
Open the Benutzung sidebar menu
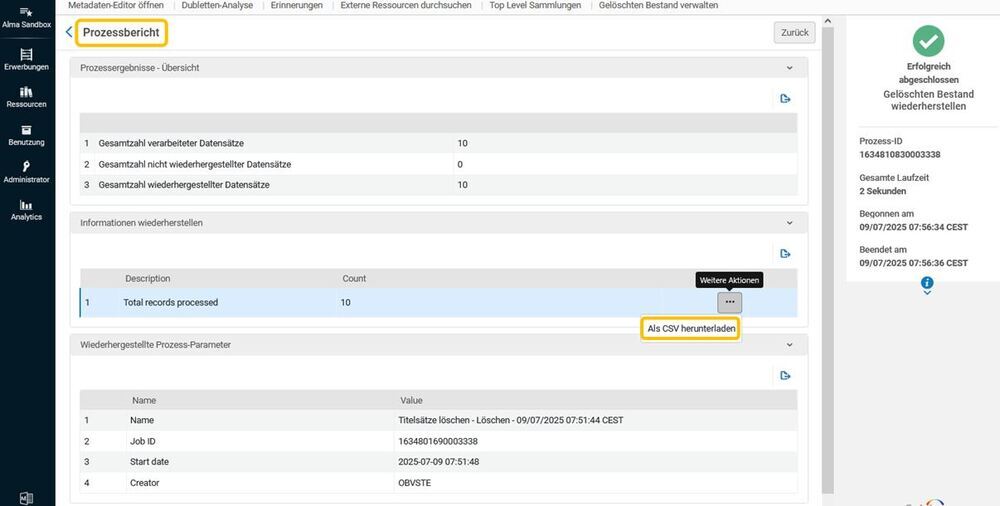tap(26, 135)
